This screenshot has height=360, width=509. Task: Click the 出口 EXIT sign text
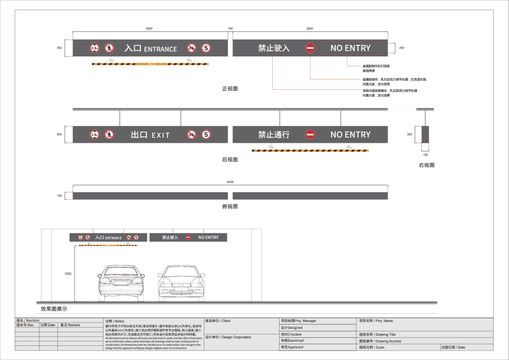(x=150, y=135)
